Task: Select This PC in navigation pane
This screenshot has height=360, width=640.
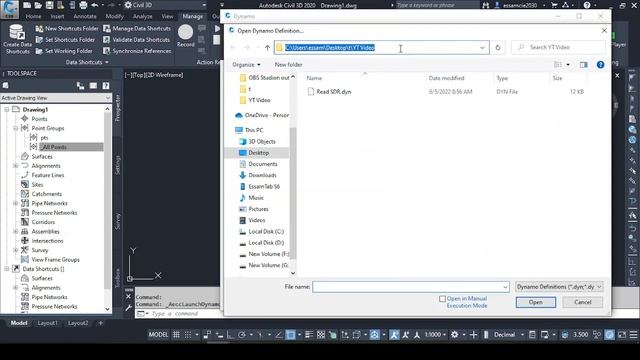Action: pyautogui.click(x=254, y=130)
